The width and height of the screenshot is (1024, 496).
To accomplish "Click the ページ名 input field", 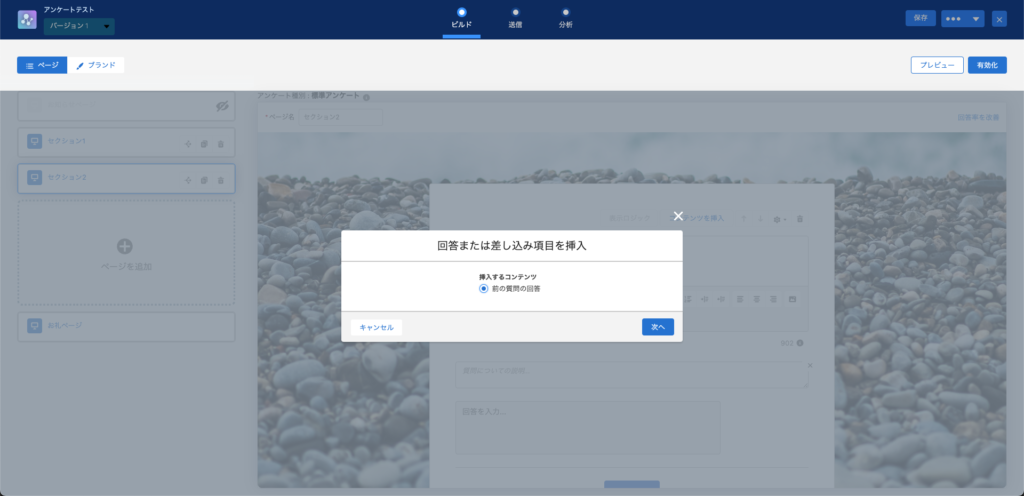I will pos(340,117).
